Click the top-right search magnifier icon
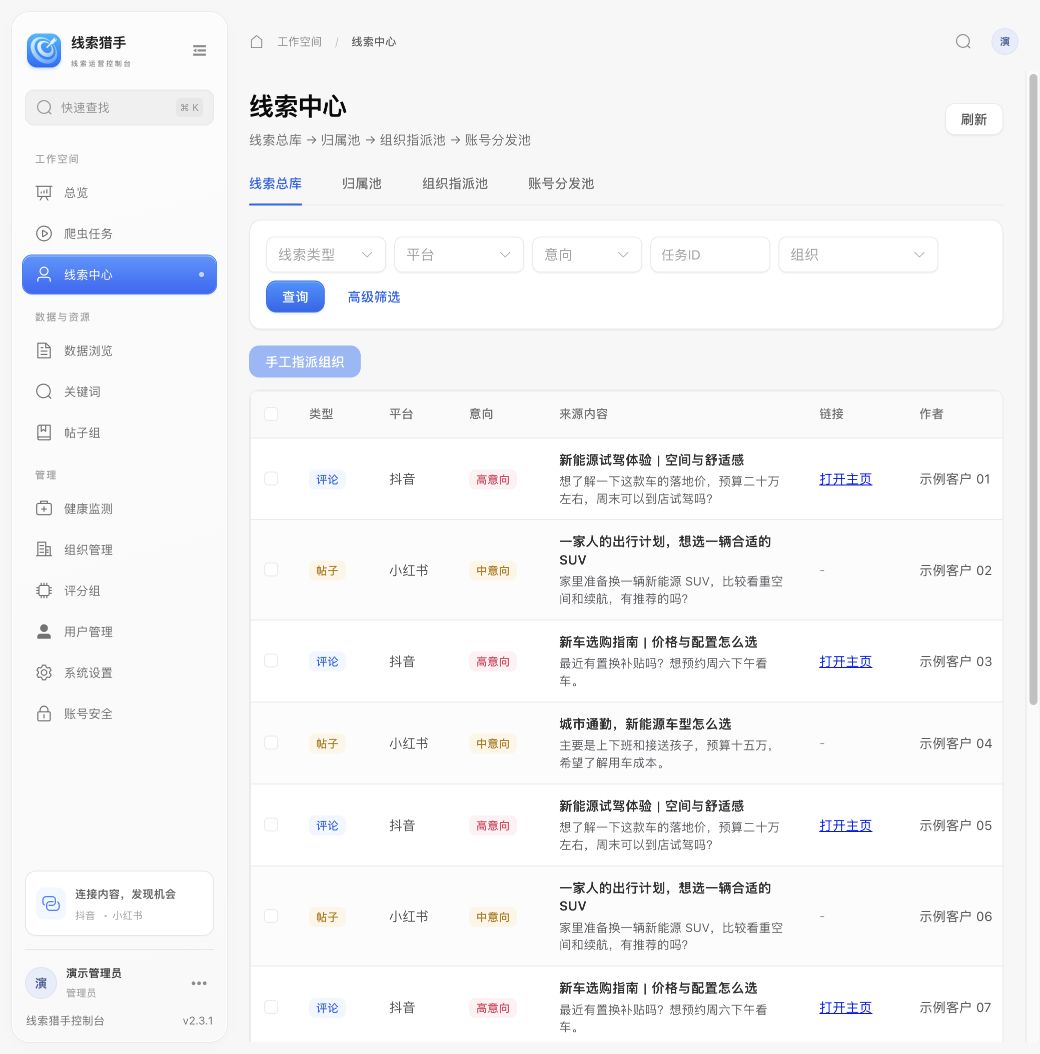Screen dimensions: 1040x1054 pyautogui.click(x=963, y=42)
